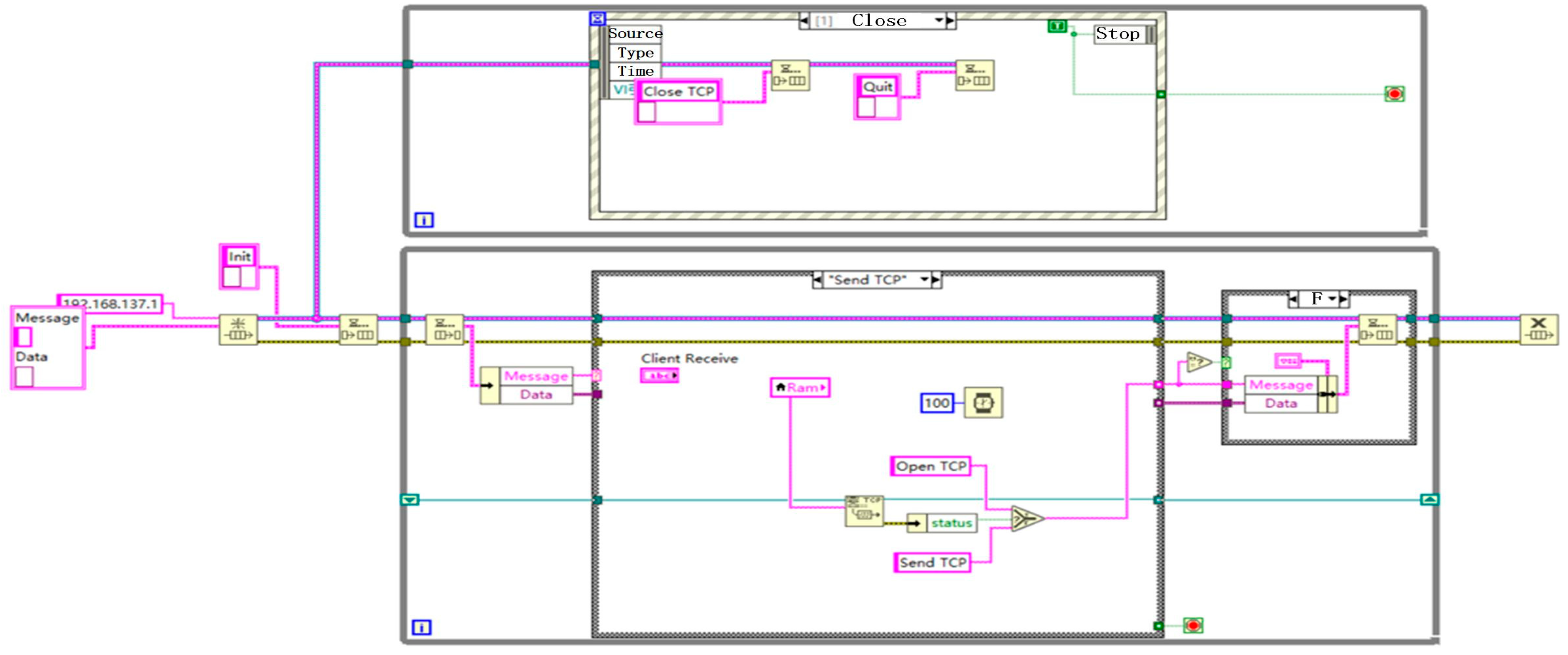Open the "Send TCP" case selector dropdown
The image size is (1568, 655).
(x=924, y=280)
